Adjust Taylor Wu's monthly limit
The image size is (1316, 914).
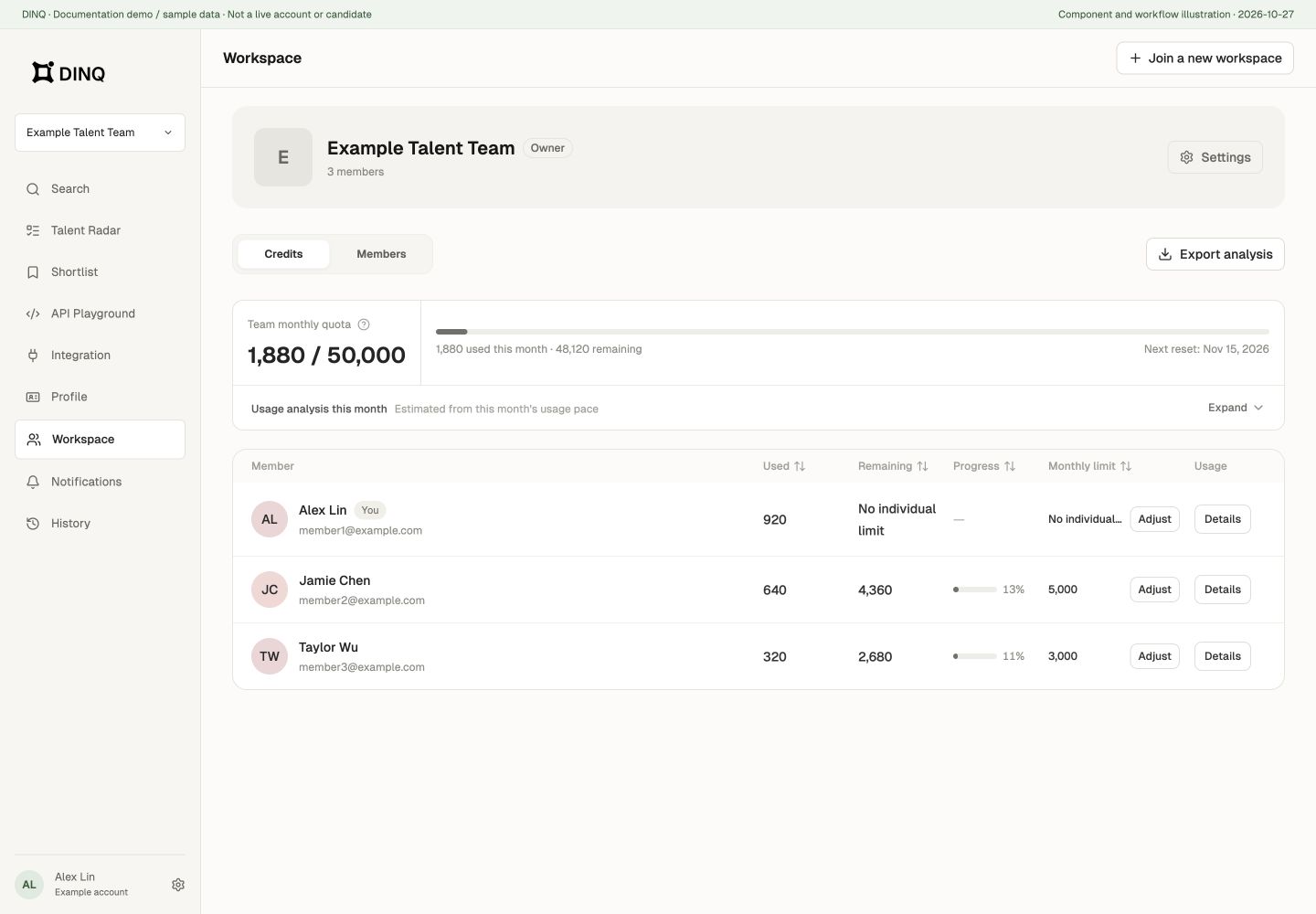(x=1155, y=656)
